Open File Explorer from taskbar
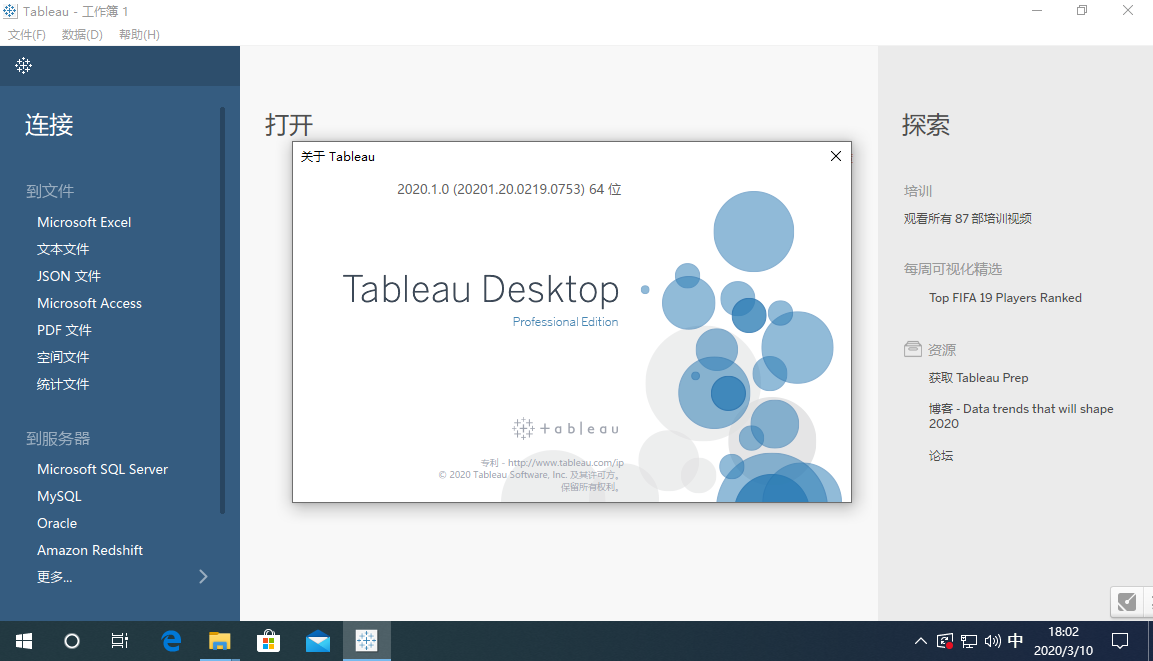The width and height of the screenshot is (1153, 661). pyautogui.click(x=219, y=641)
